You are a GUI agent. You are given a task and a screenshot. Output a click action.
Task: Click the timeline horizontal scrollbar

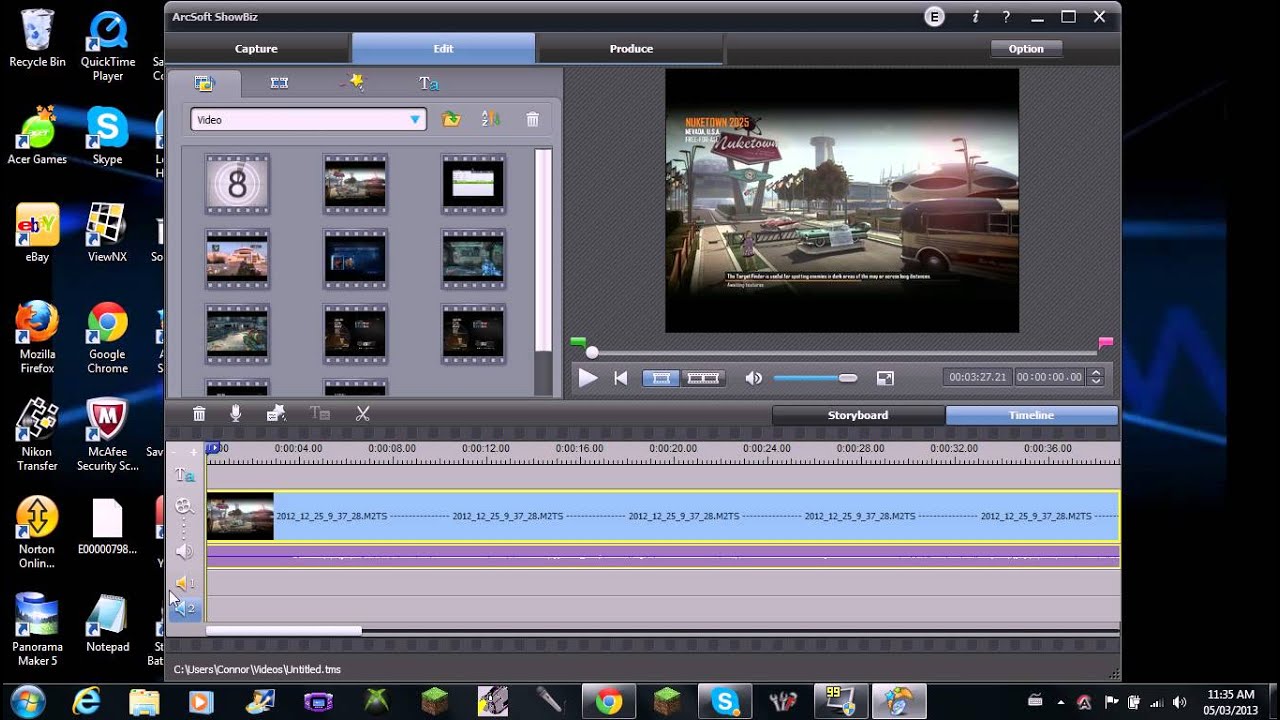[x=284, y=631]
